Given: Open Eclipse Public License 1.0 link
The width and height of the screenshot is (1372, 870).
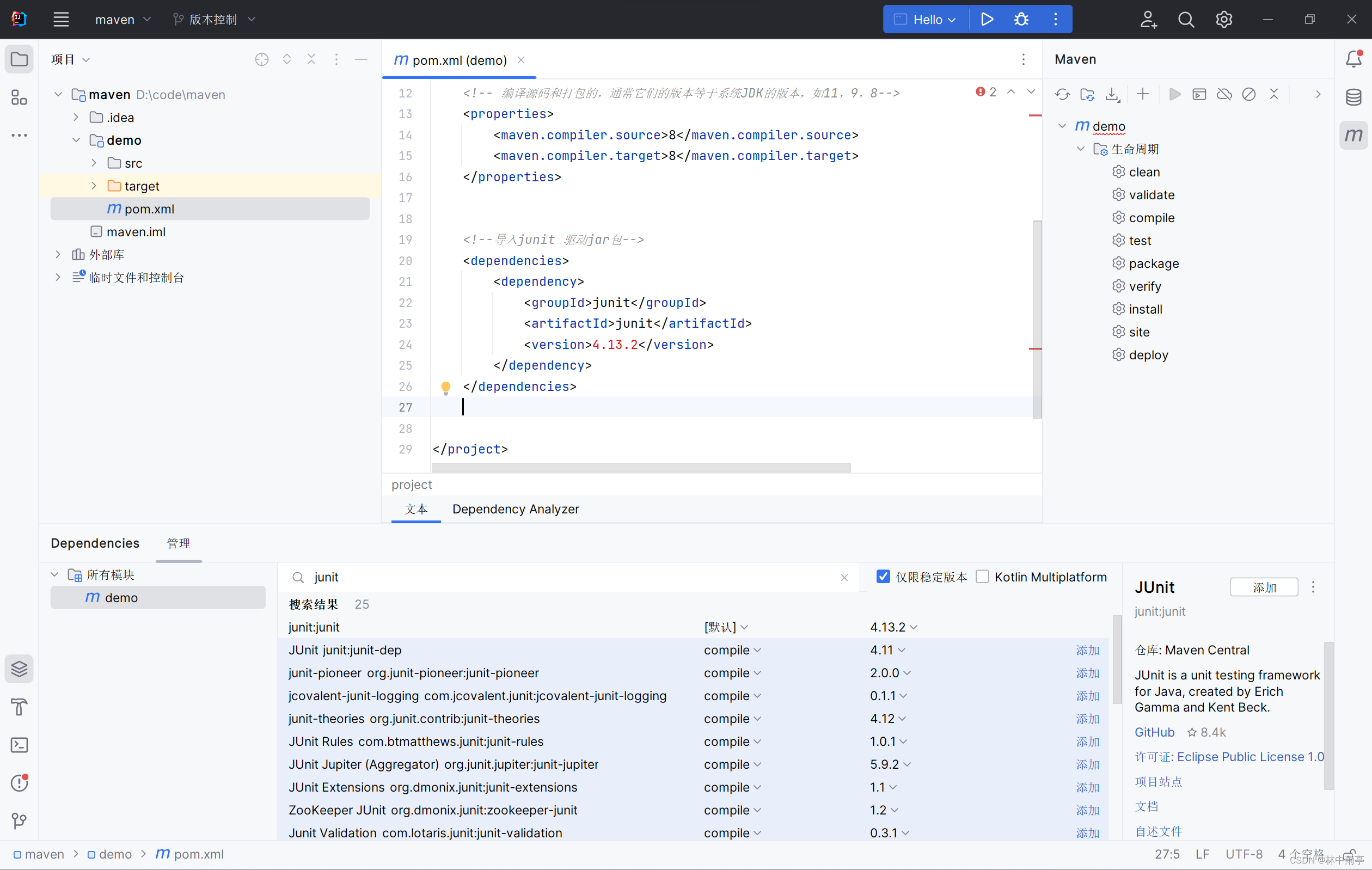Looking at the screenshot, I should tap(1250, 757).
